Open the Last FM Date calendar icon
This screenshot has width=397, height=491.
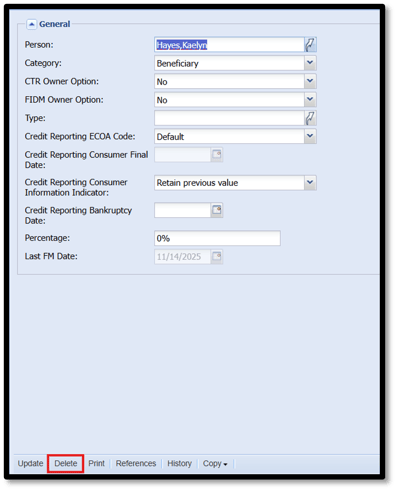pyautogui.click(x=217, y=257)
